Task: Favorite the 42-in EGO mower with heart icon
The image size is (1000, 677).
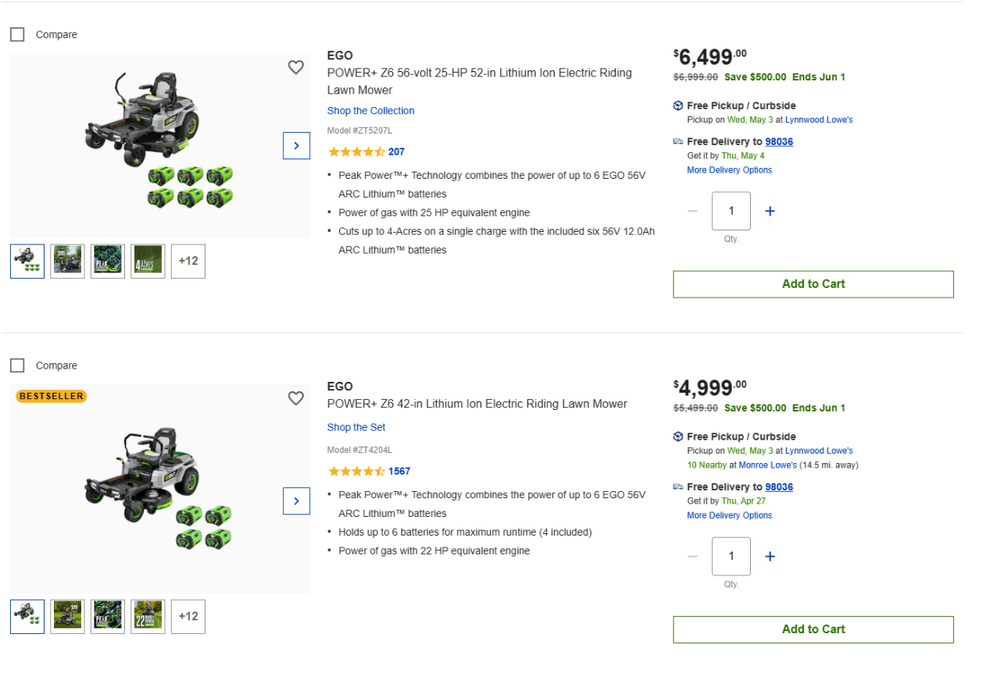Action: click(x=296, y=398)
